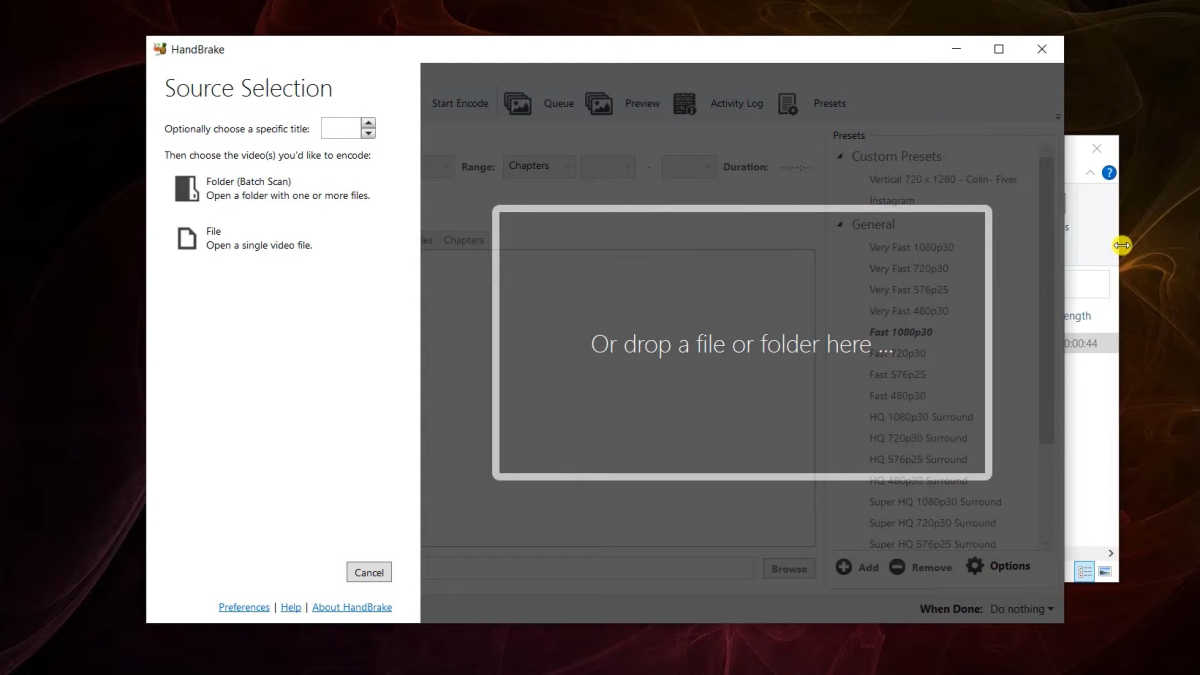Open the end chapter dropdown before Duration

click(689, 166)
